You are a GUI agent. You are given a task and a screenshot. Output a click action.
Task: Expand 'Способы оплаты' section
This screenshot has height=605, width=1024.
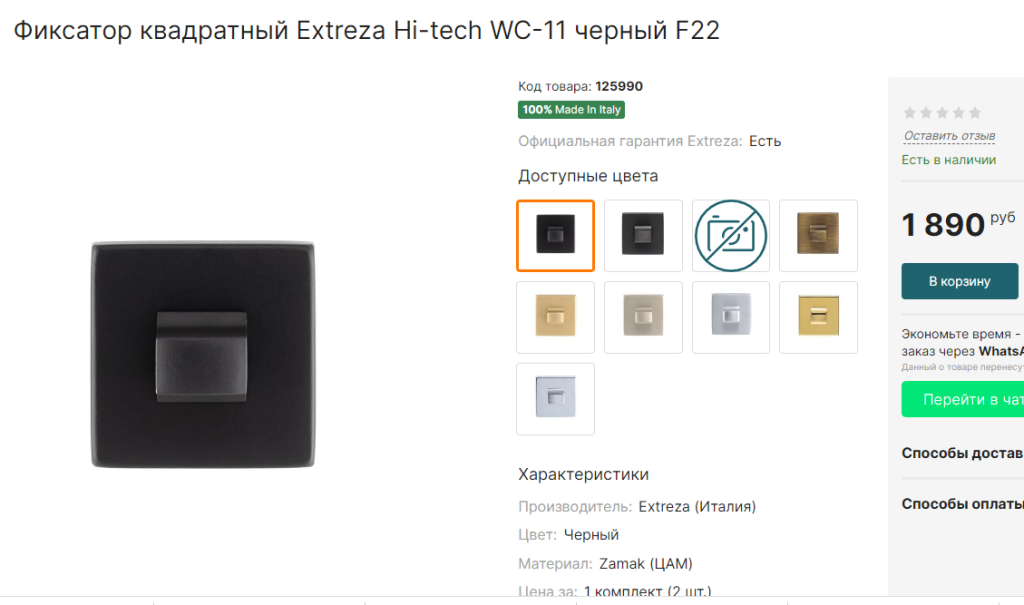pos(962,504)
